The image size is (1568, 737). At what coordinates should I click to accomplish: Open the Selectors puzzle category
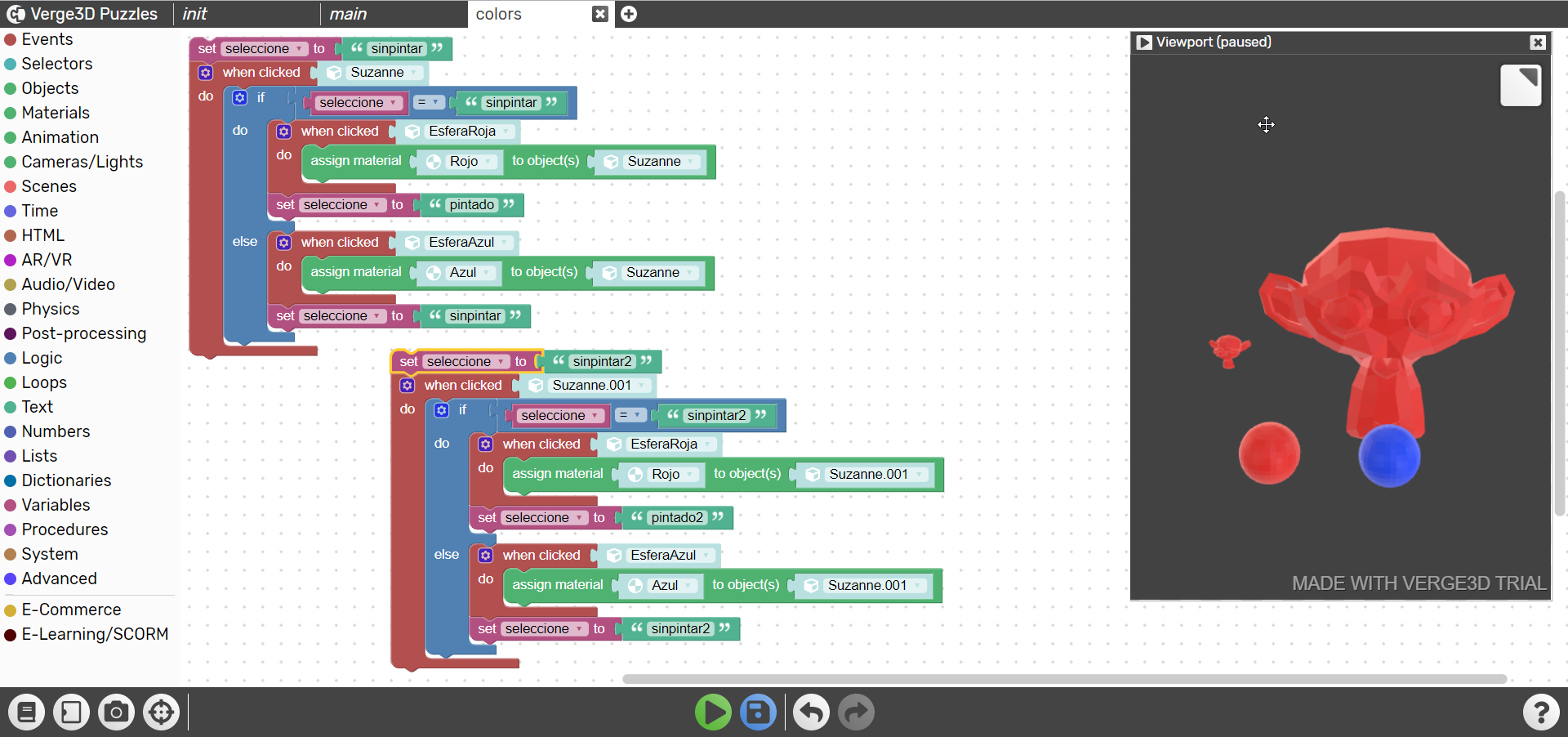click(x=56, y=64)
